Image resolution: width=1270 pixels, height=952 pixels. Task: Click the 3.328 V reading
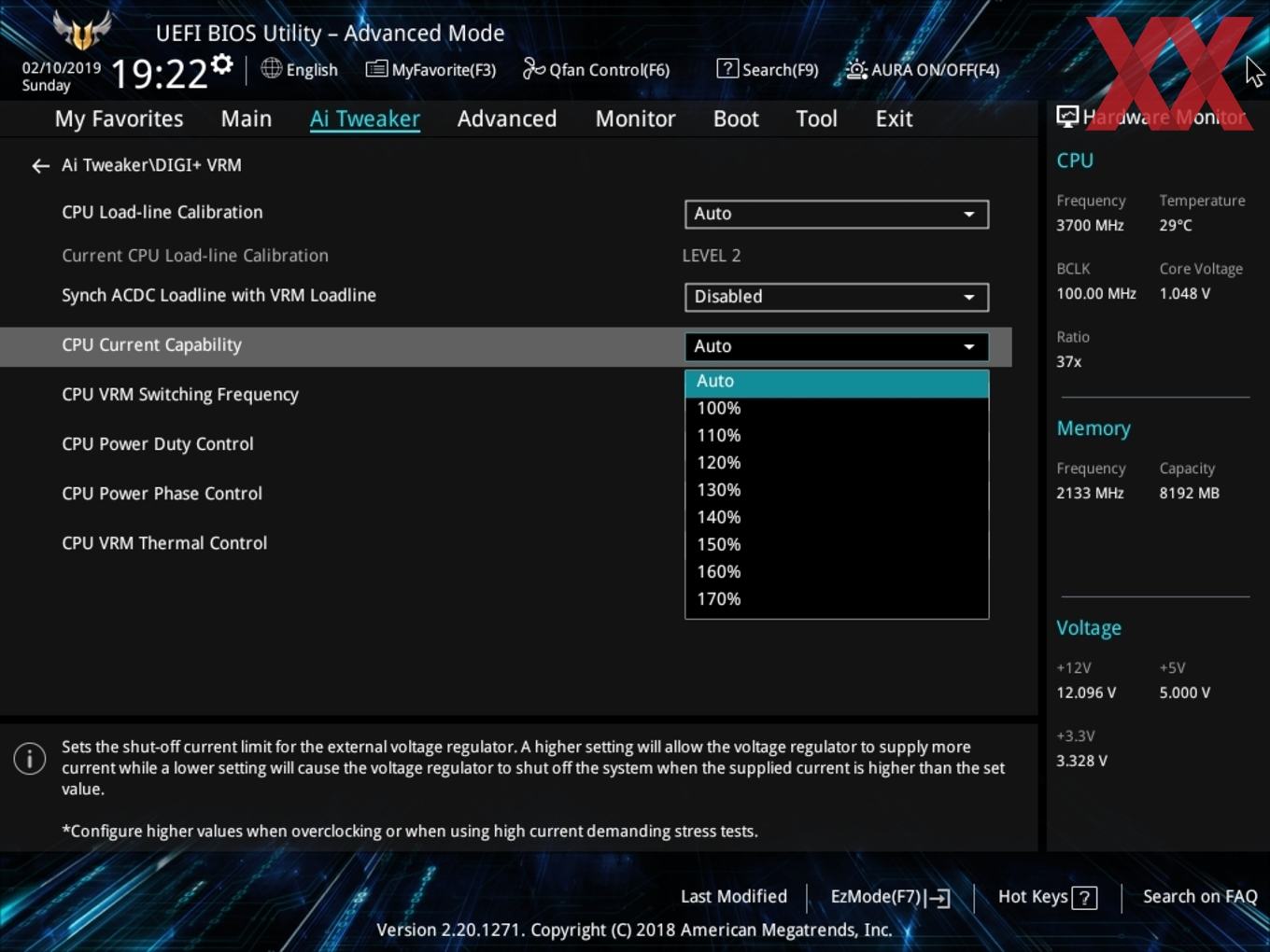point(1081,761)
